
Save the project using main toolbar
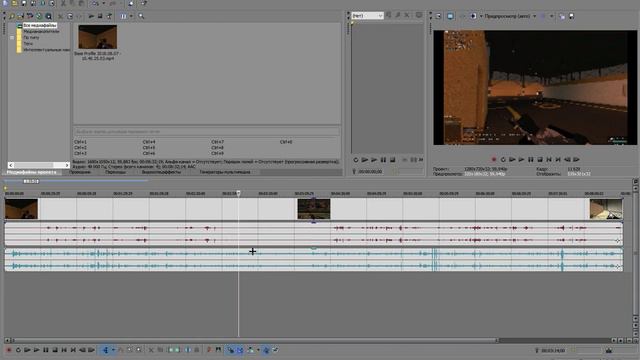point(24,3)
